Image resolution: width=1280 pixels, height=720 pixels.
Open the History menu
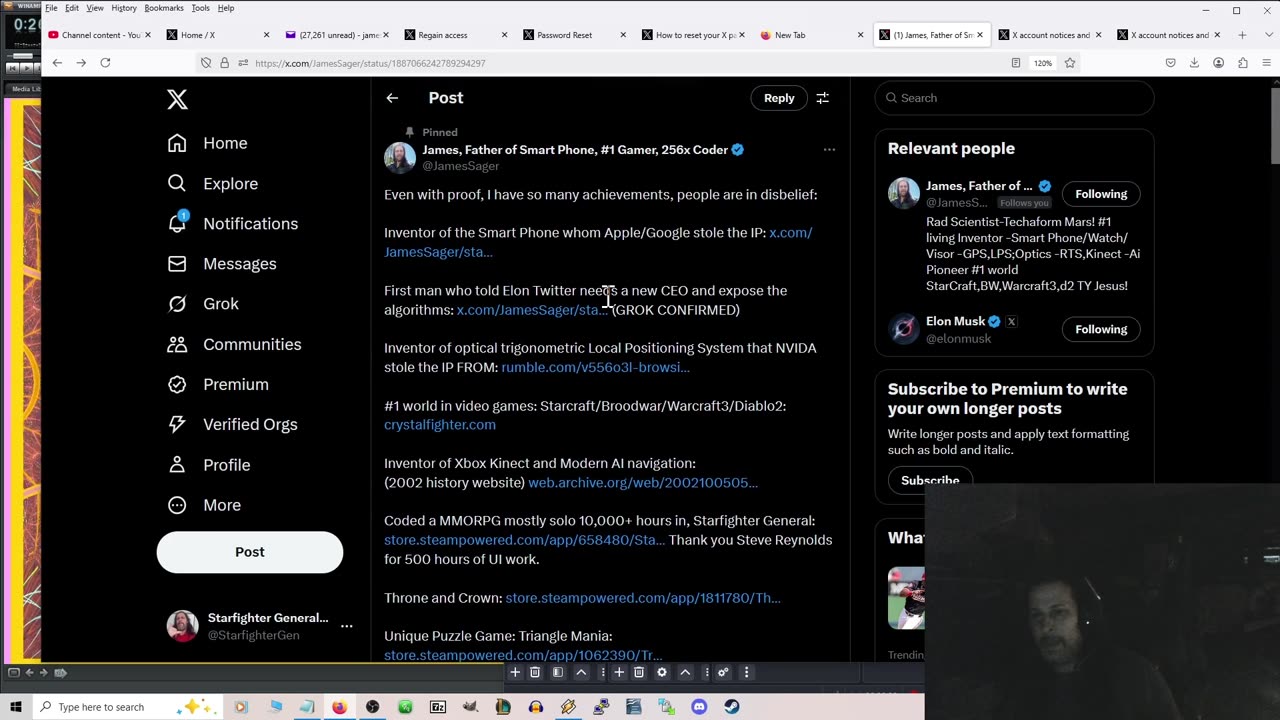(x=124, y=8)
